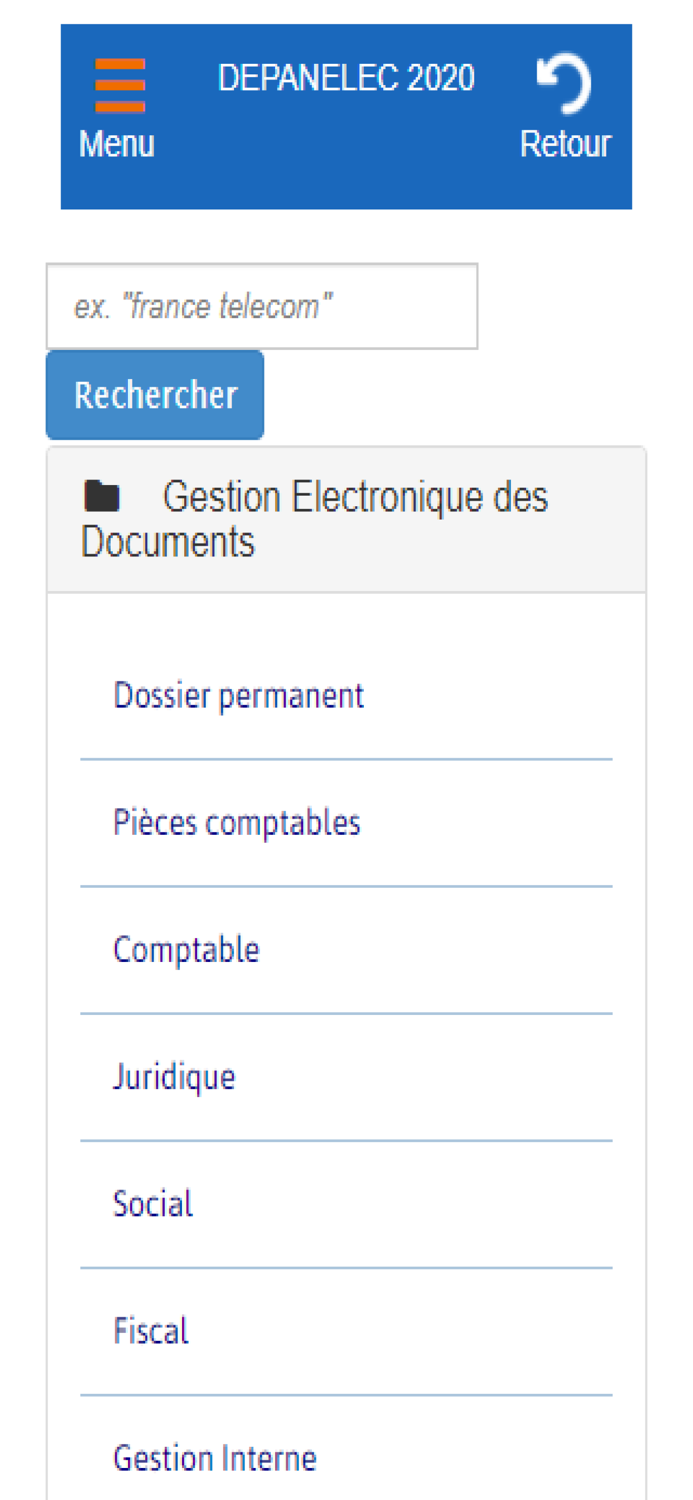Select the Comptable category

[x=186, y=949]
